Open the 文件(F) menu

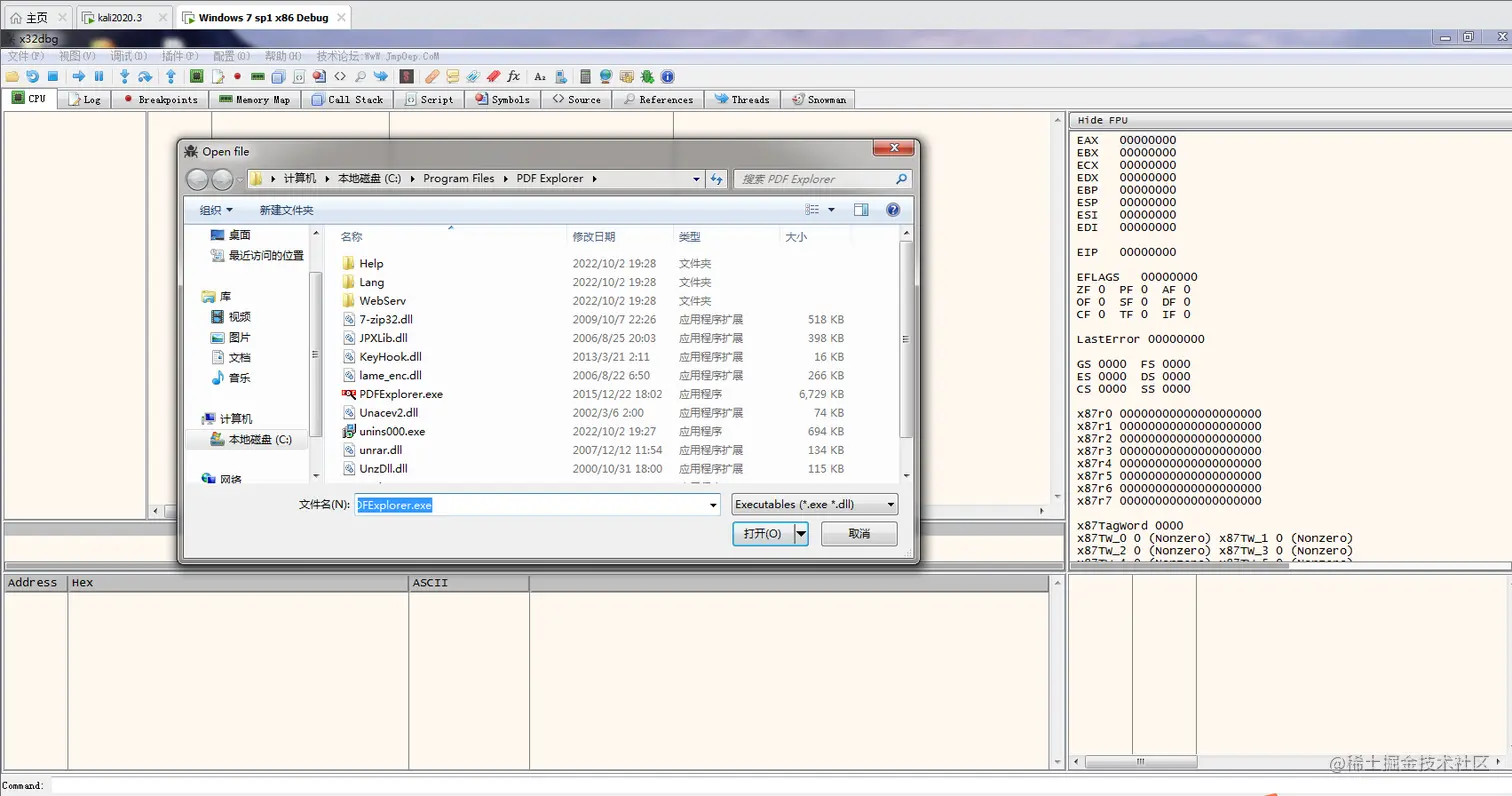25,56
